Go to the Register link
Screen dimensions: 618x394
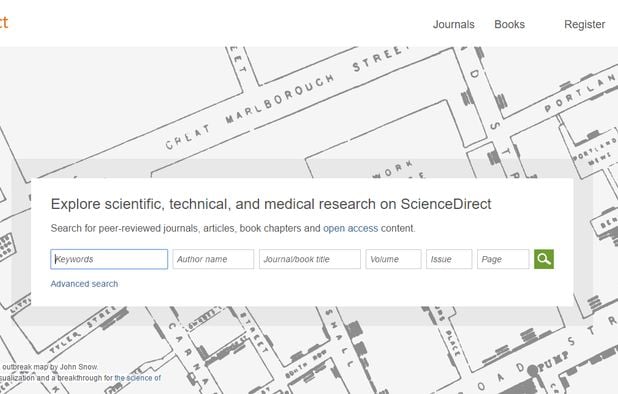coord(584,24)
